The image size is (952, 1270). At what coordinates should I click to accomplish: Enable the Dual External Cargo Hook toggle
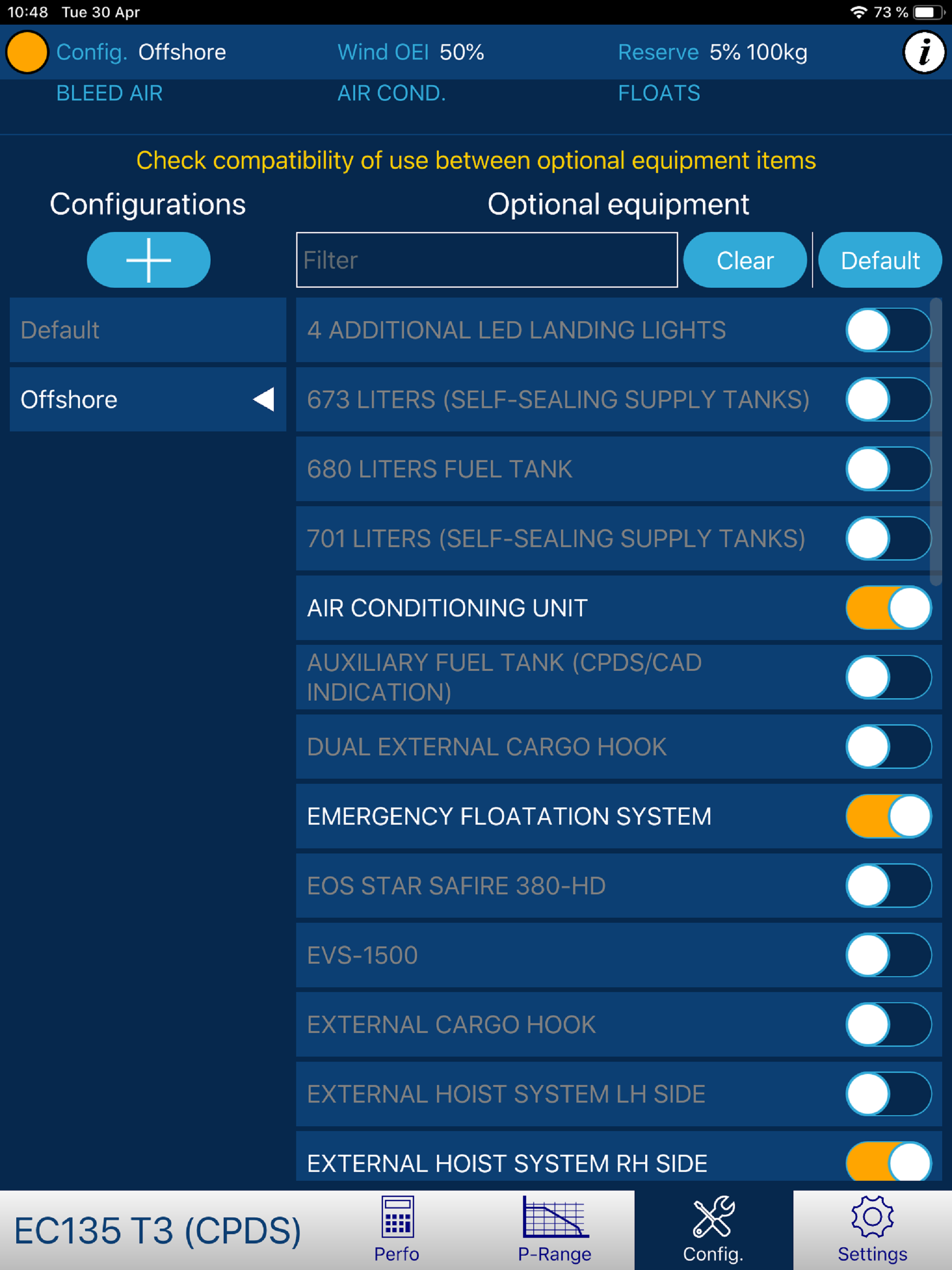tap(888, 747)
